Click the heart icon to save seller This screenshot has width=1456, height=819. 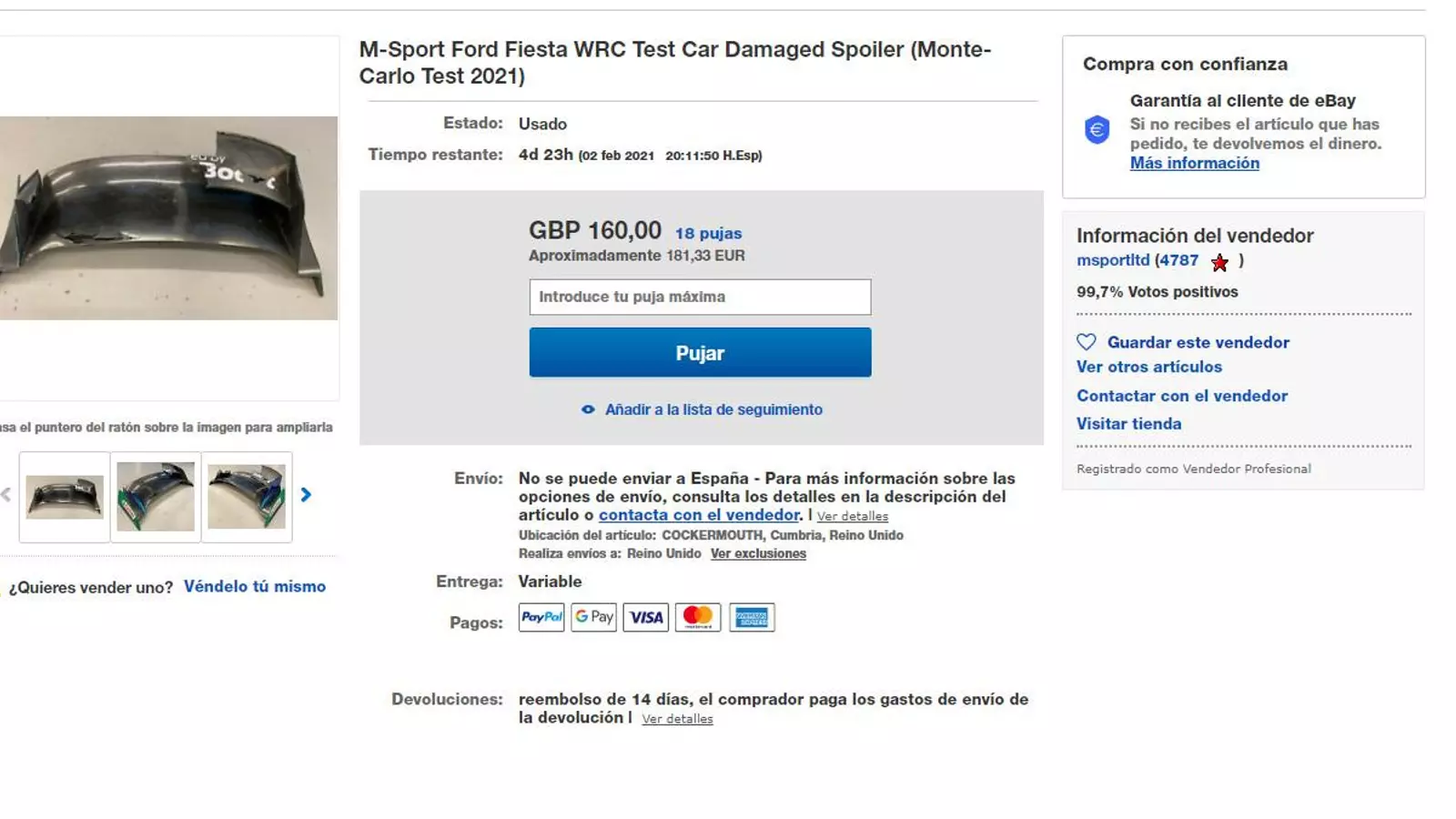tap(1087, 342)
